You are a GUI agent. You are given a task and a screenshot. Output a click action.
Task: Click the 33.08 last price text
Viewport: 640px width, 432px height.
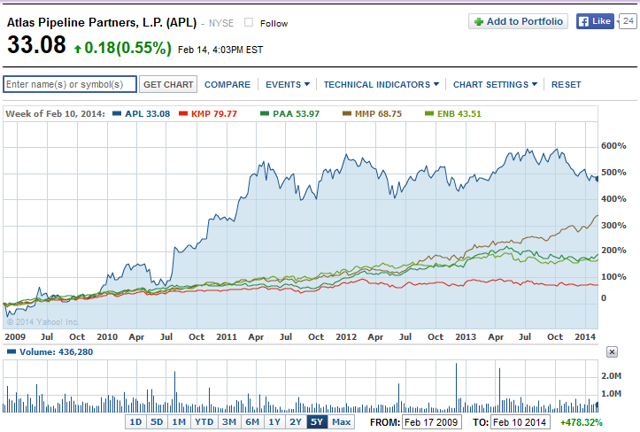pos(36,45)
